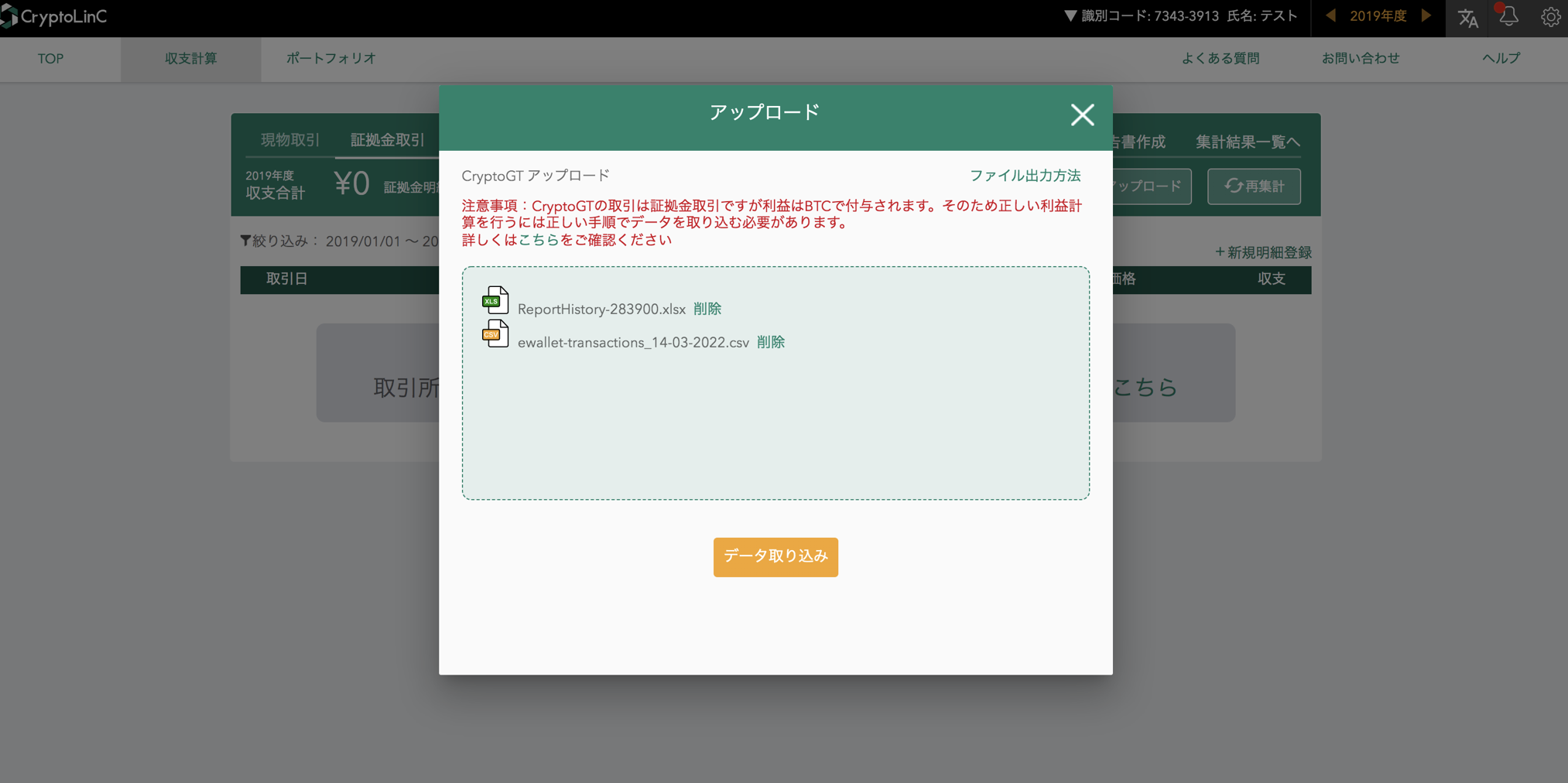
Task: Click the CryptoLinC logo
Action: click(x=53, y=16)
